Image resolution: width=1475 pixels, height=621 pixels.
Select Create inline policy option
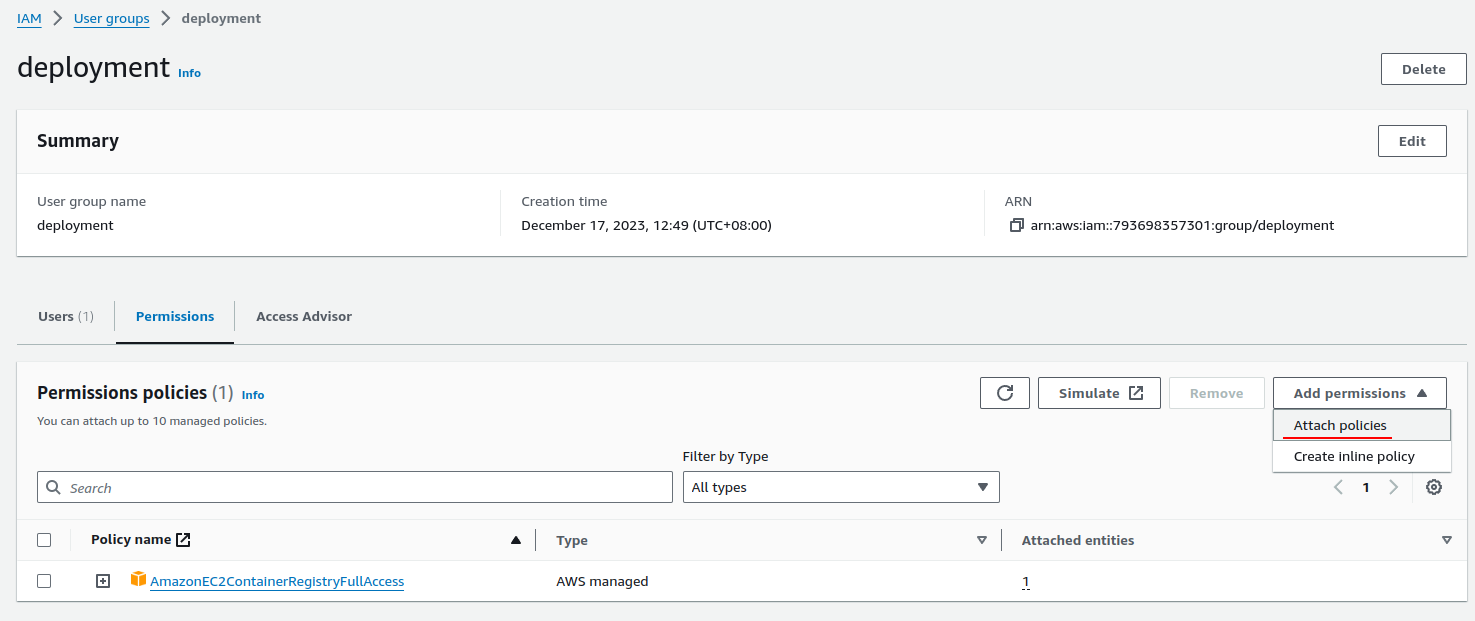[x=1354, y=457]
